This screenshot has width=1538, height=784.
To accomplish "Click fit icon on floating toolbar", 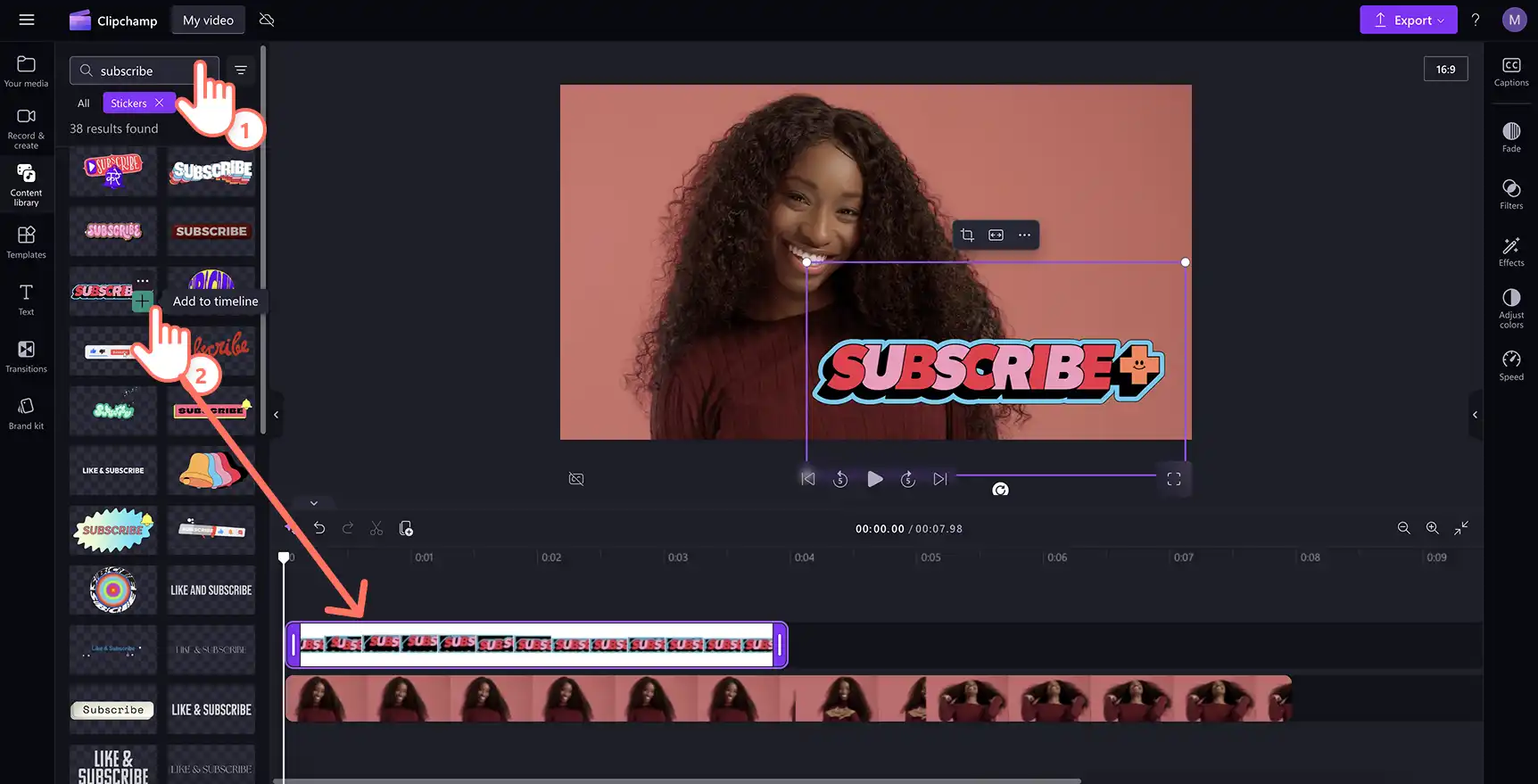I will pos(996,235).
